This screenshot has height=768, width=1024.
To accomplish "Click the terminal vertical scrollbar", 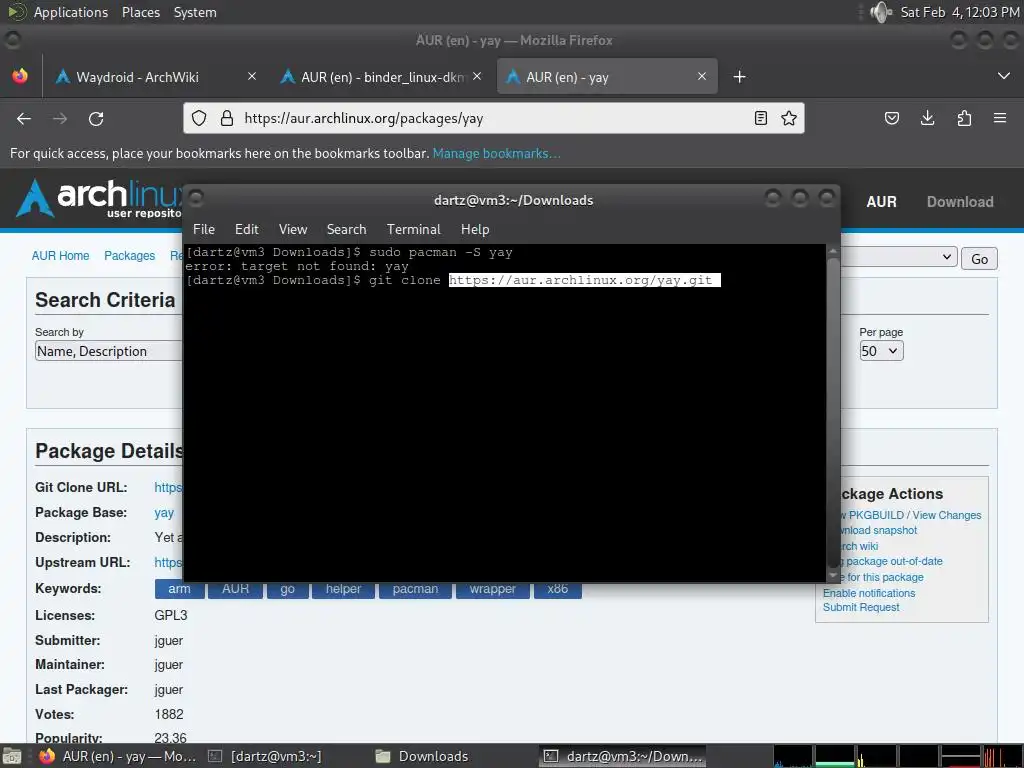I will tap(833, 413).
